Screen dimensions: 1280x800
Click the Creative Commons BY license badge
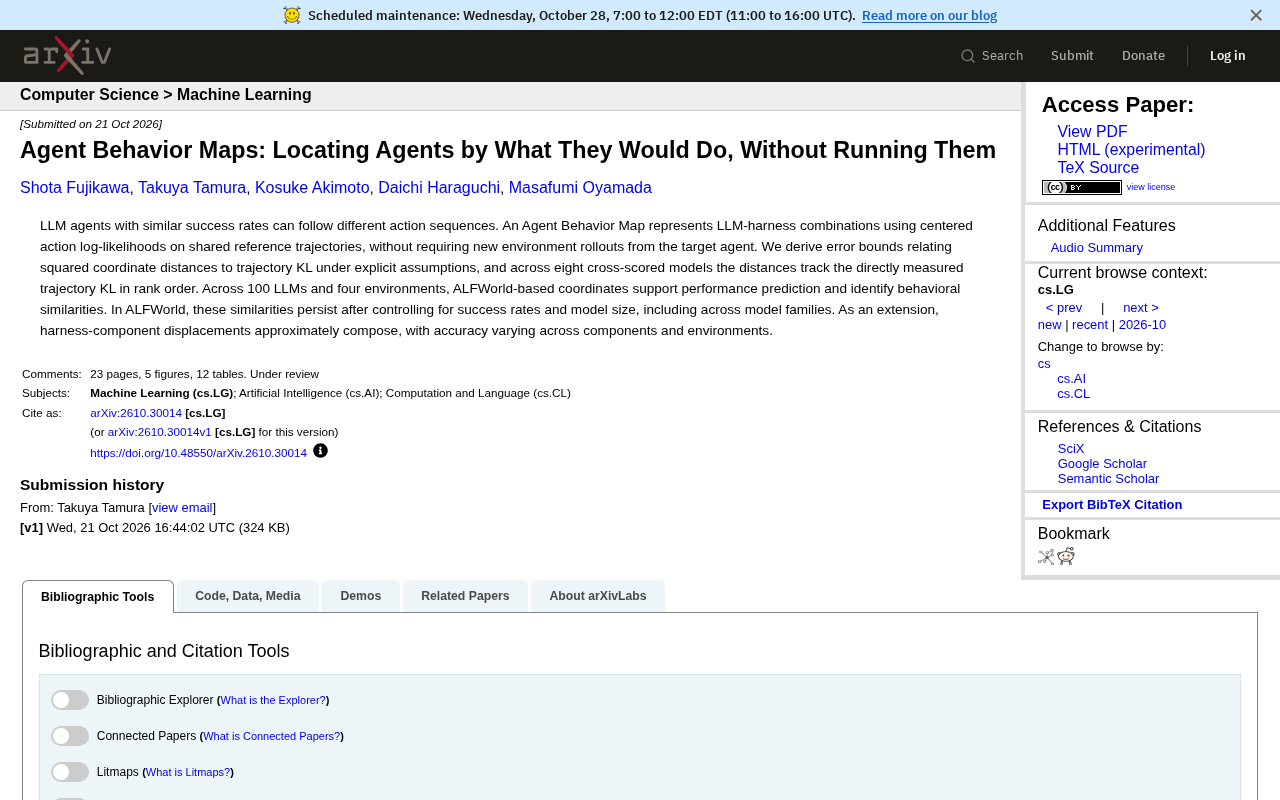(x=1082, y=187)
